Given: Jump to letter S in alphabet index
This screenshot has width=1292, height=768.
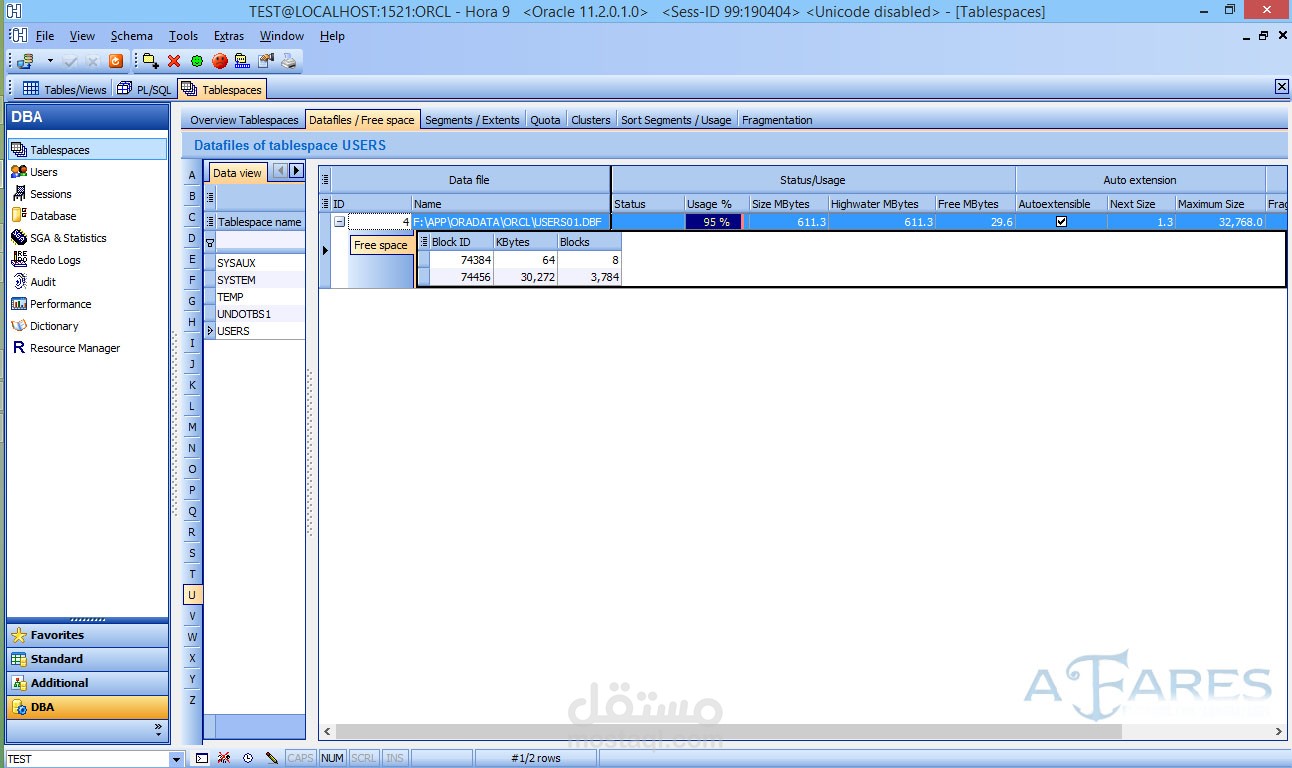Looking at the screenshot, I should click(x=192, y=553).
